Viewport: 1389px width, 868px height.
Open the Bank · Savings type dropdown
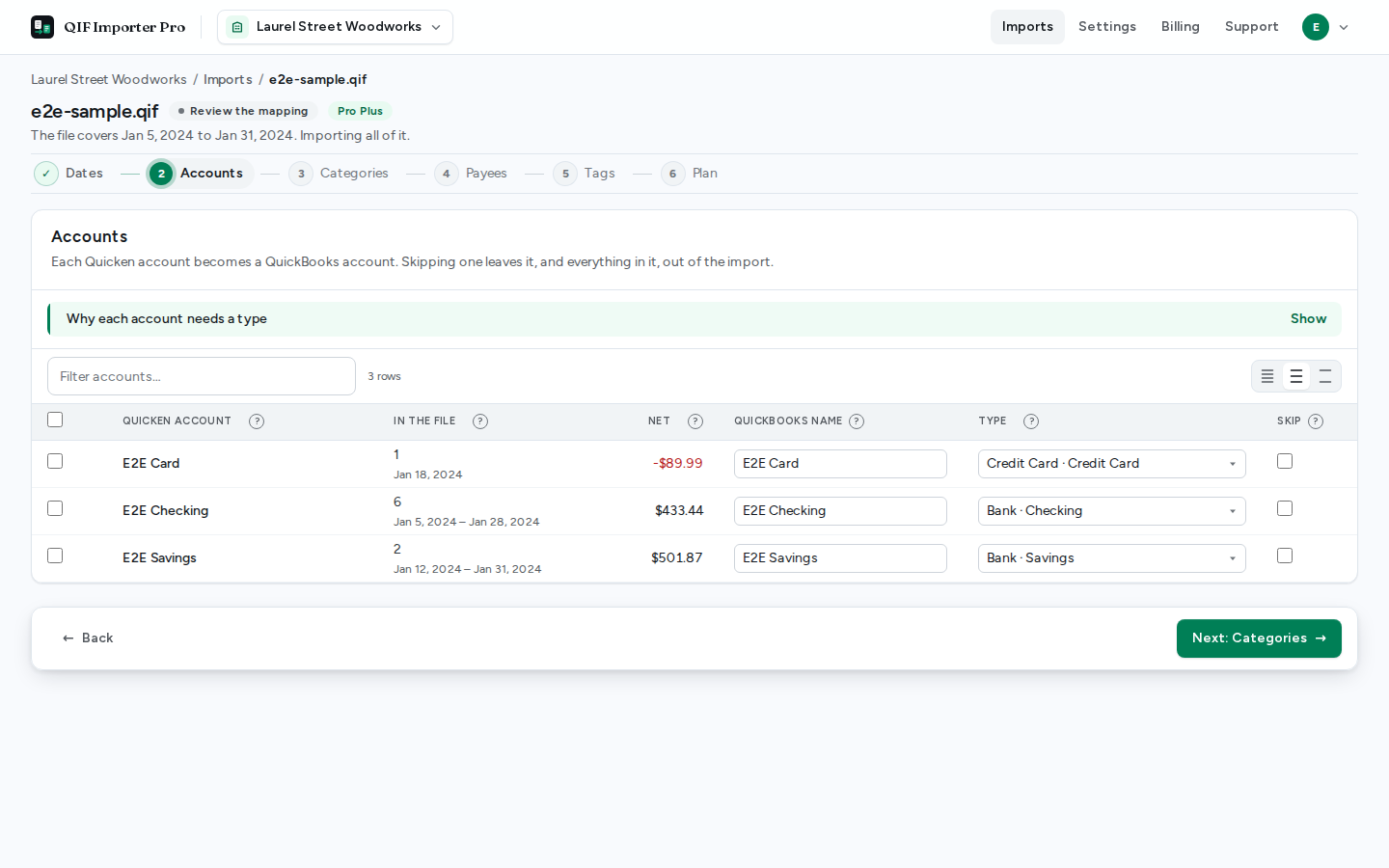[x=1112, y=558]
